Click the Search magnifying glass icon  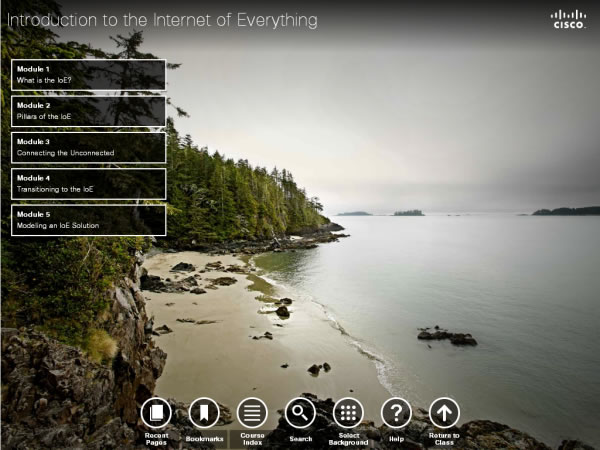click(300, 412)
